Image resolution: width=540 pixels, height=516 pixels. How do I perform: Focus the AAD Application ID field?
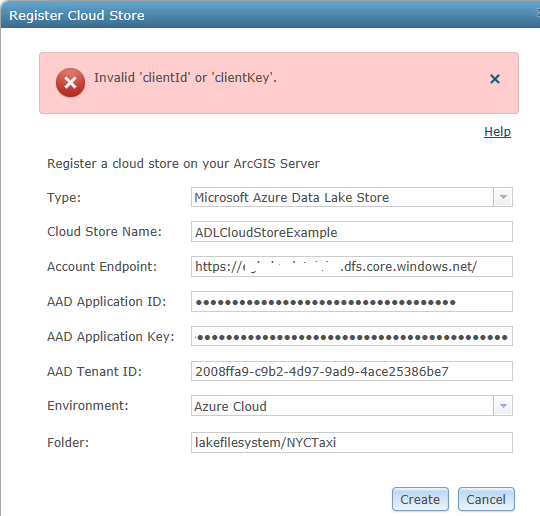pyautogui.click(x=352, y=302)
